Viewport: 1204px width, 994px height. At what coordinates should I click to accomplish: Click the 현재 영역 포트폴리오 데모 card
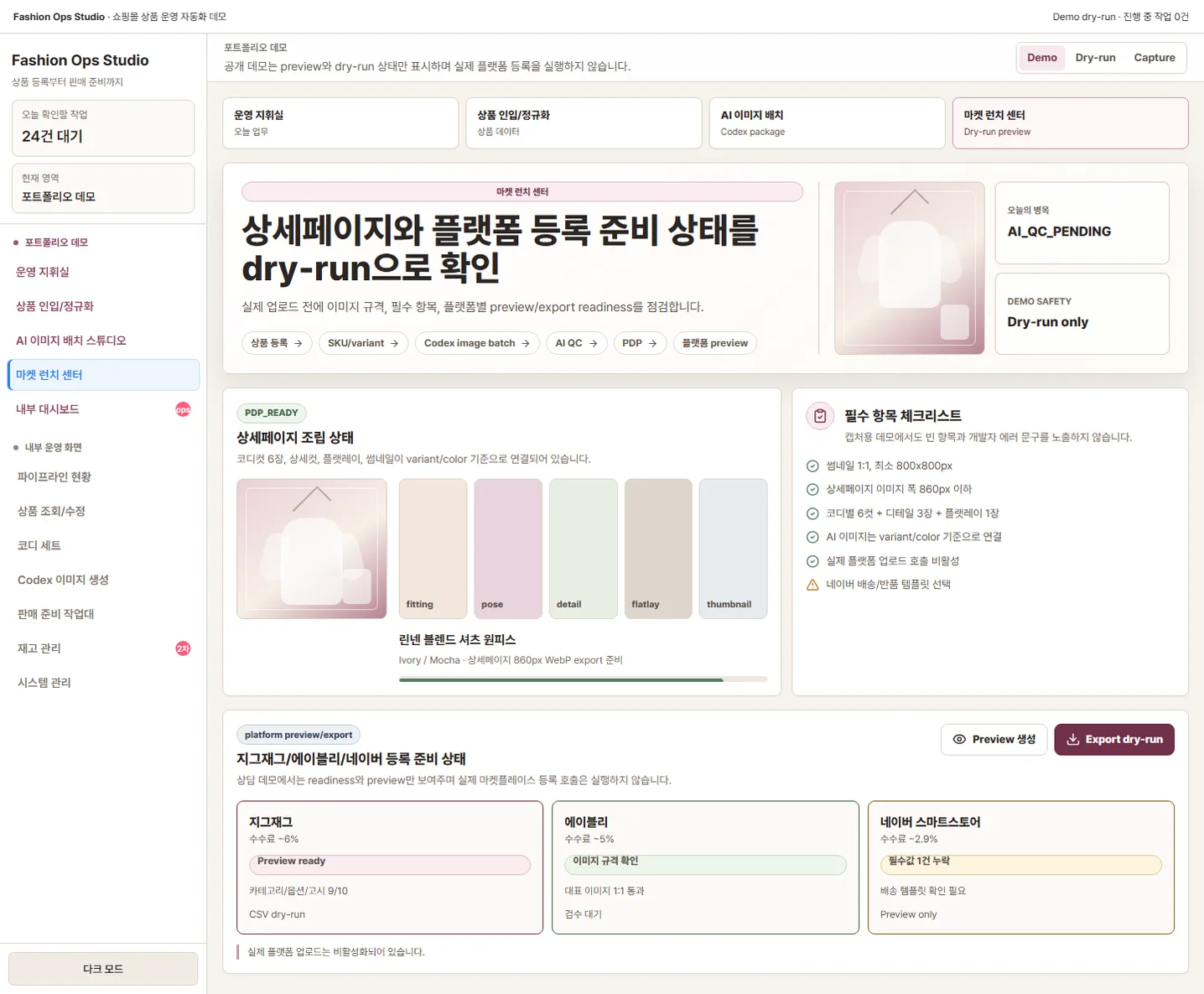click(x=103, y=188)
